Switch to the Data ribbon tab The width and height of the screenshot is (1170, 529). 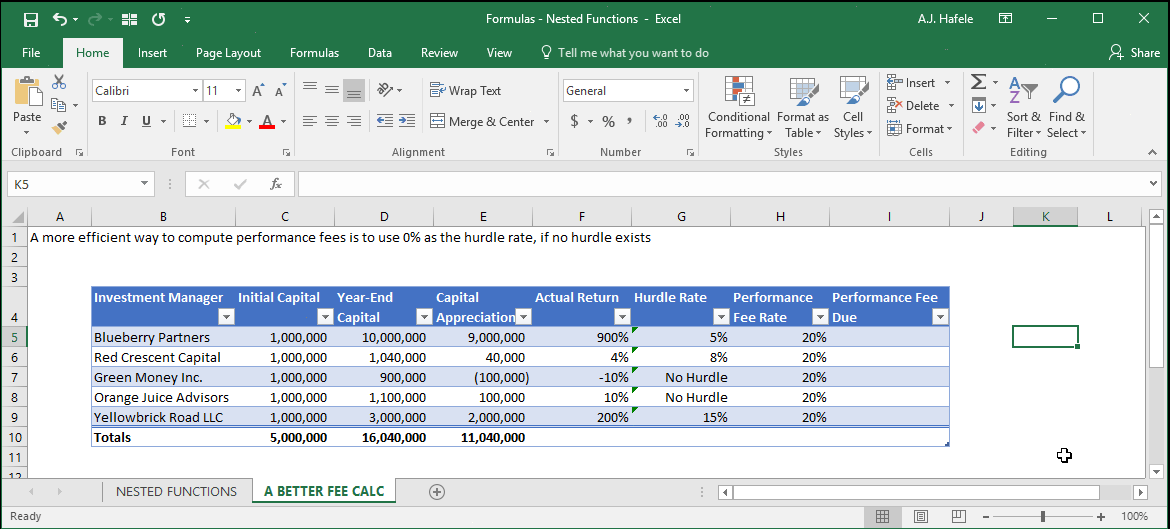(380, 53)
